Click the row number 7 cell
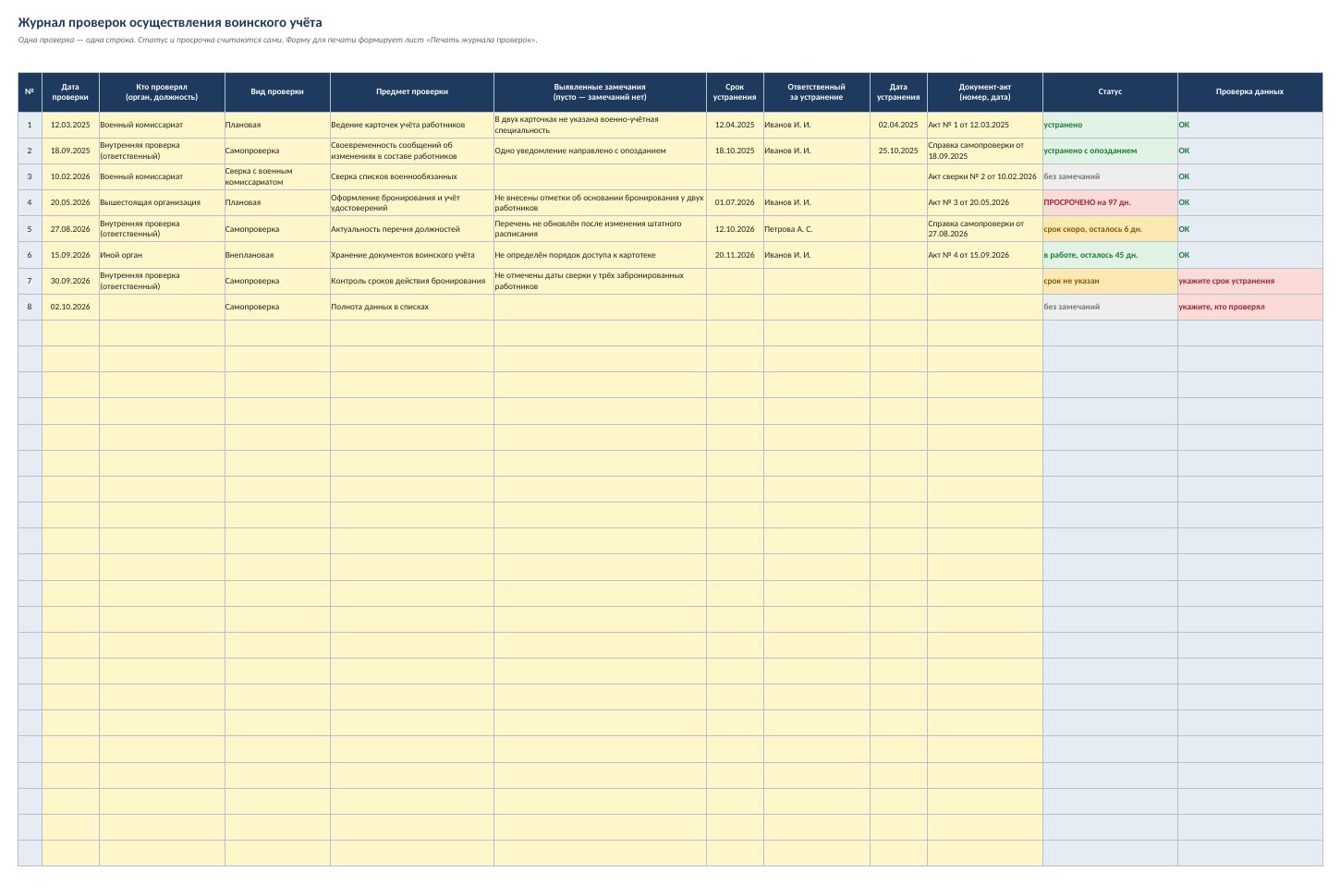This screenshot has width=1340, height=896. (30, 281)
